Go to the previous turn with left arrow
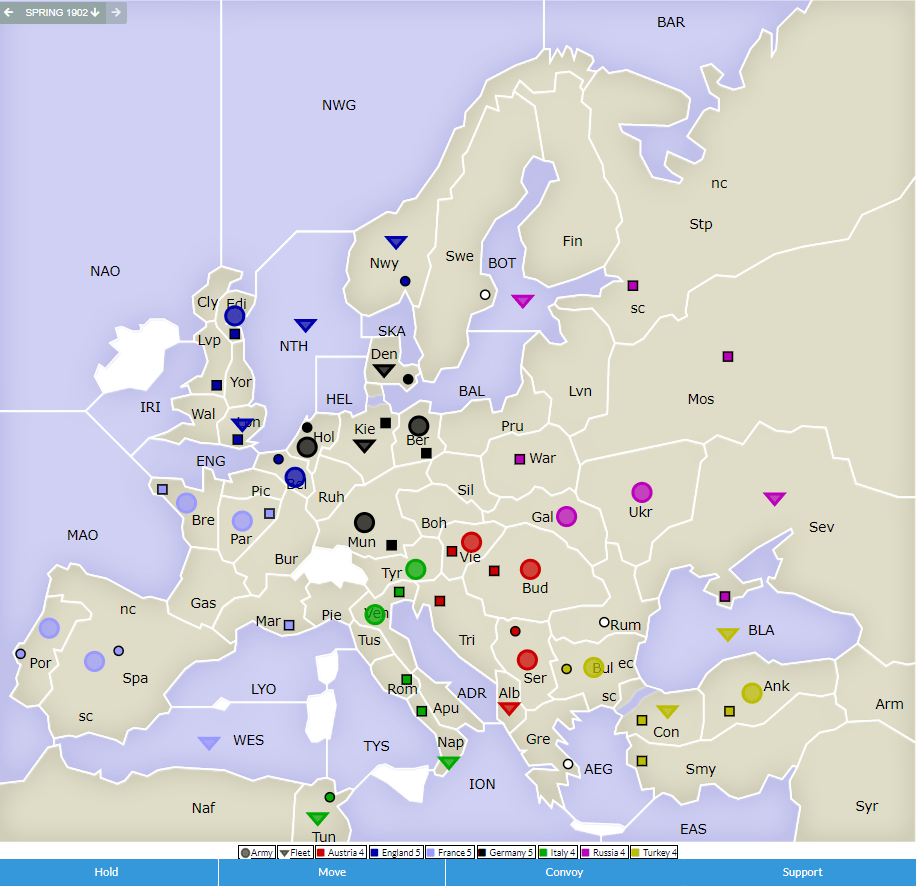The width and height of the screenshot is (916, 888). click(9, 13)
